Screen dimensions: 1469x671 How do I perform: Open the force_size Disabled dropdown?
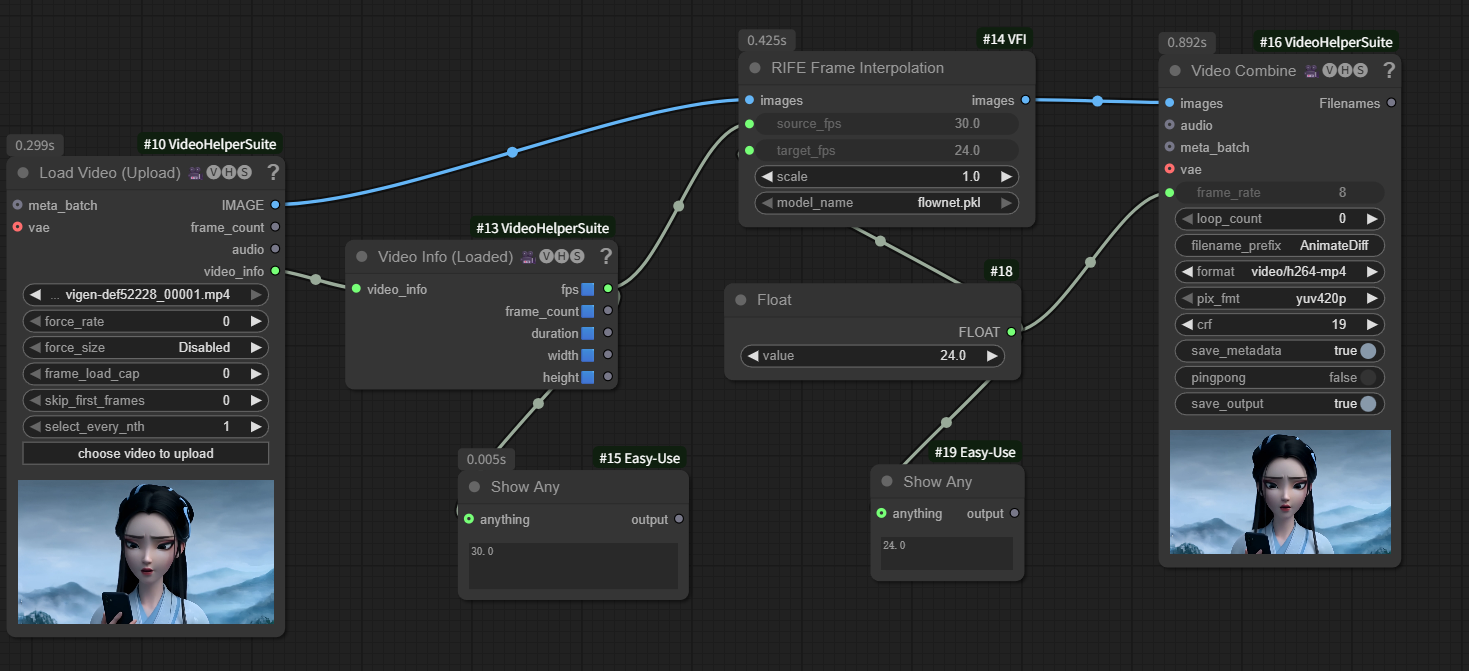(x=146, y=347)
